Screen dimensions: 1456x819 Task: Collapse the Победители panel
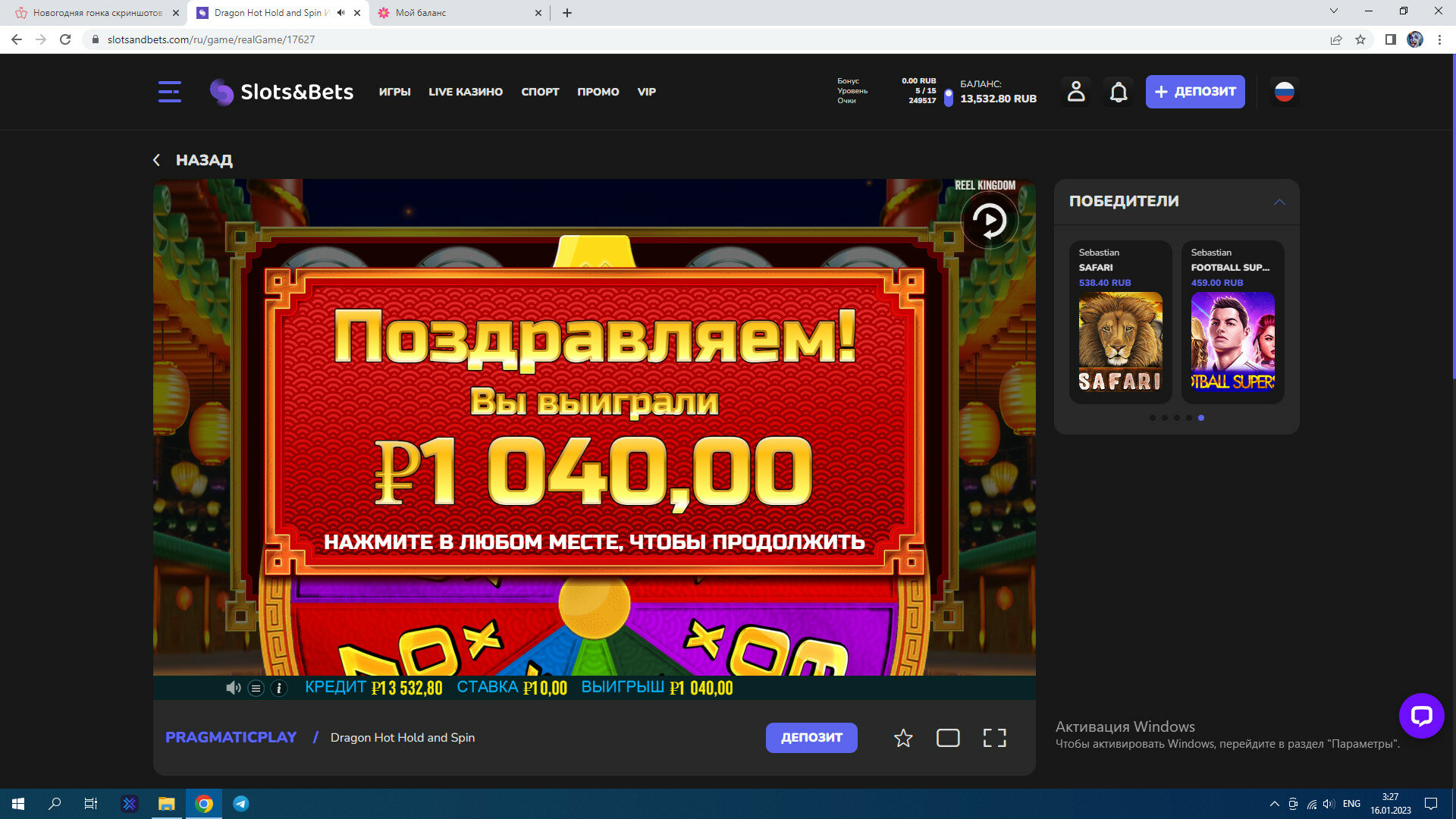[x=1279, y=202]
